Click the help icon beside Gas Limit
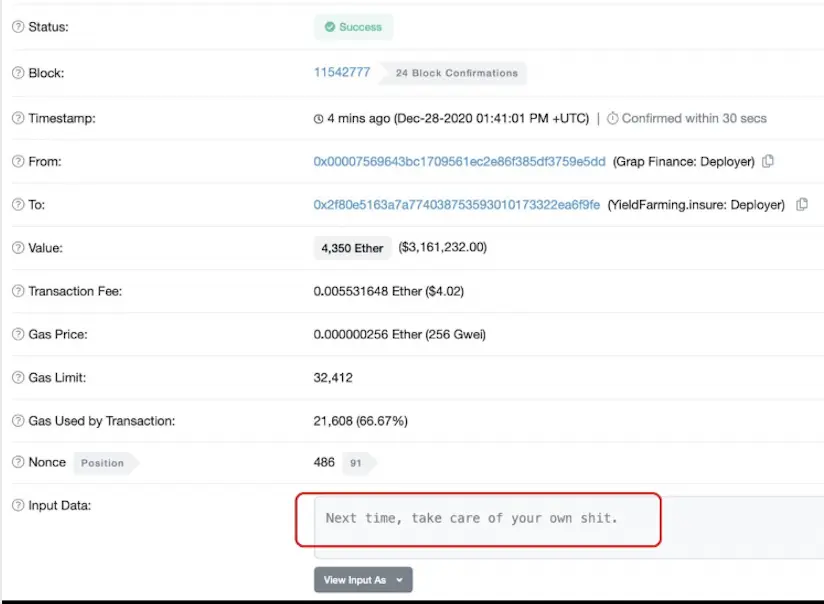The height and width of the screenshot is (604, 824). tap(18, 377)
